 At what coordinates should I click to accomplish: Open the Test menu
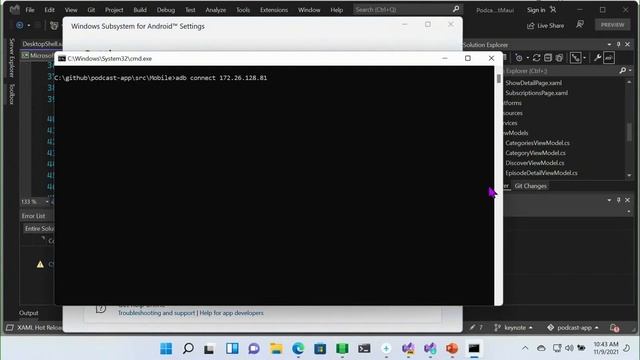[x=190, y=10]
